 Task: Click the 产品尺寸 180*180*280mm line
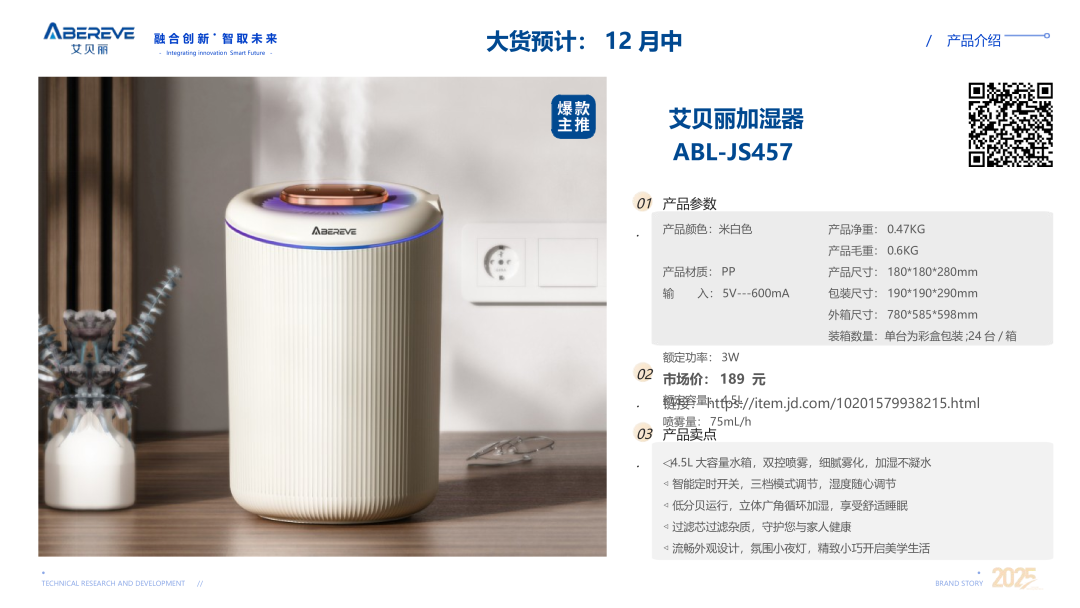(902, 272)
